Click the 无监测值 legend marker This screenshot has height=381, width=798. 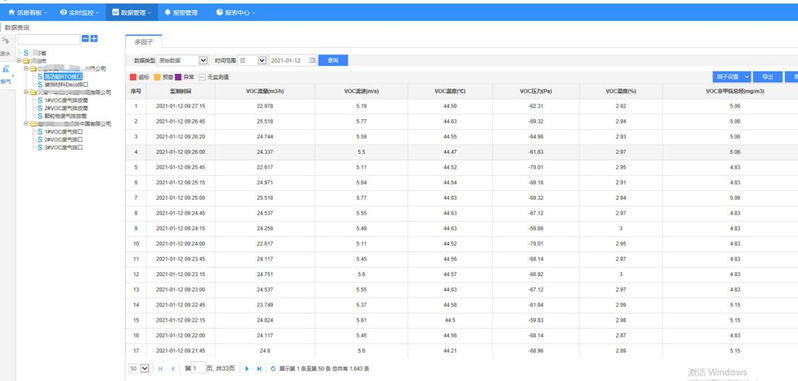click(x=202, y=77)
